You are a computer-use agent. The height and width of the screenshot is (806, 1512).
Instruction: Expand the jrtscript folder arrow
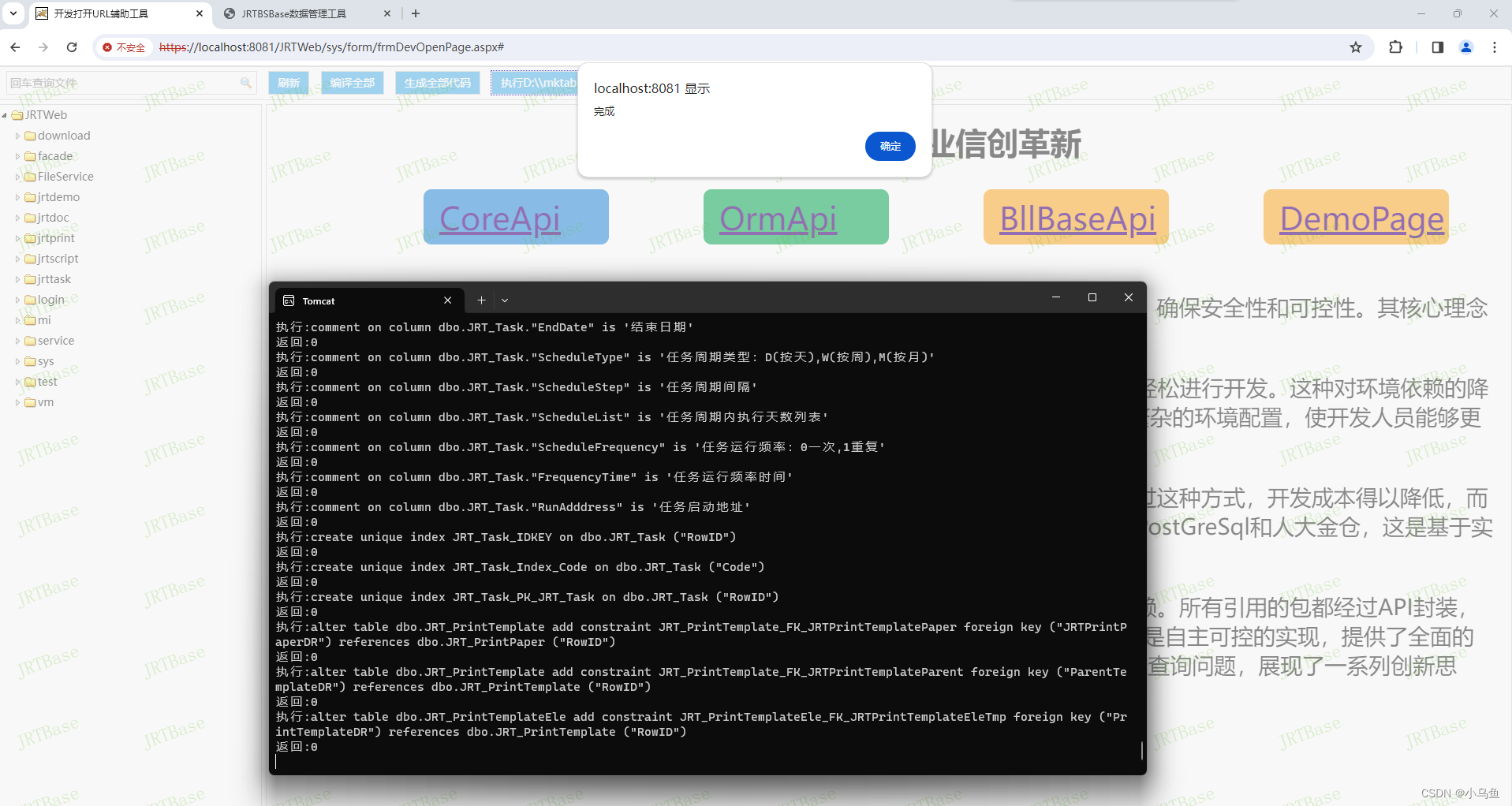point(18,259)
